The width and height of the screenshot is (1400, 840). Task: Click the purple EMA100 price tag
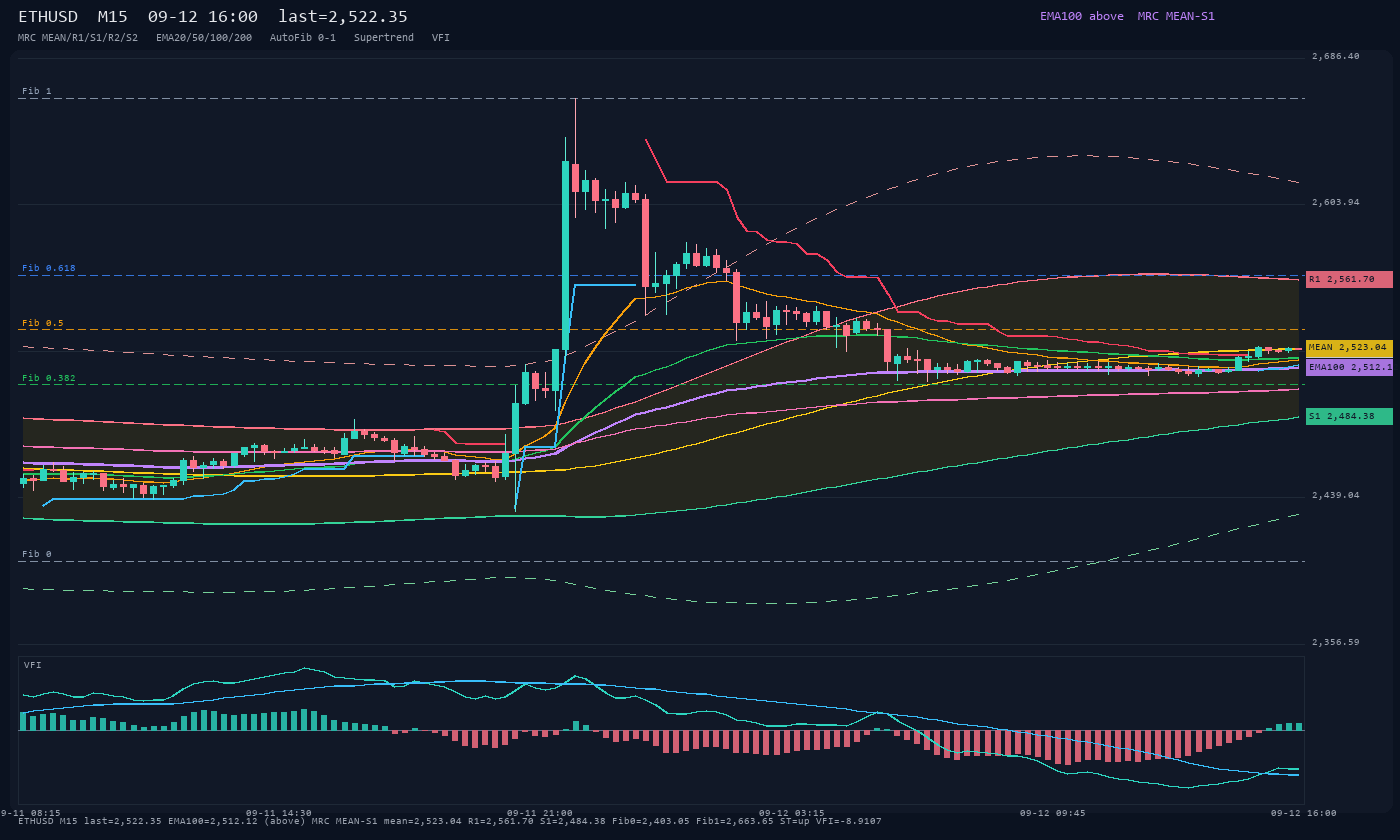pyautogui.click(x=1349, y=367)
